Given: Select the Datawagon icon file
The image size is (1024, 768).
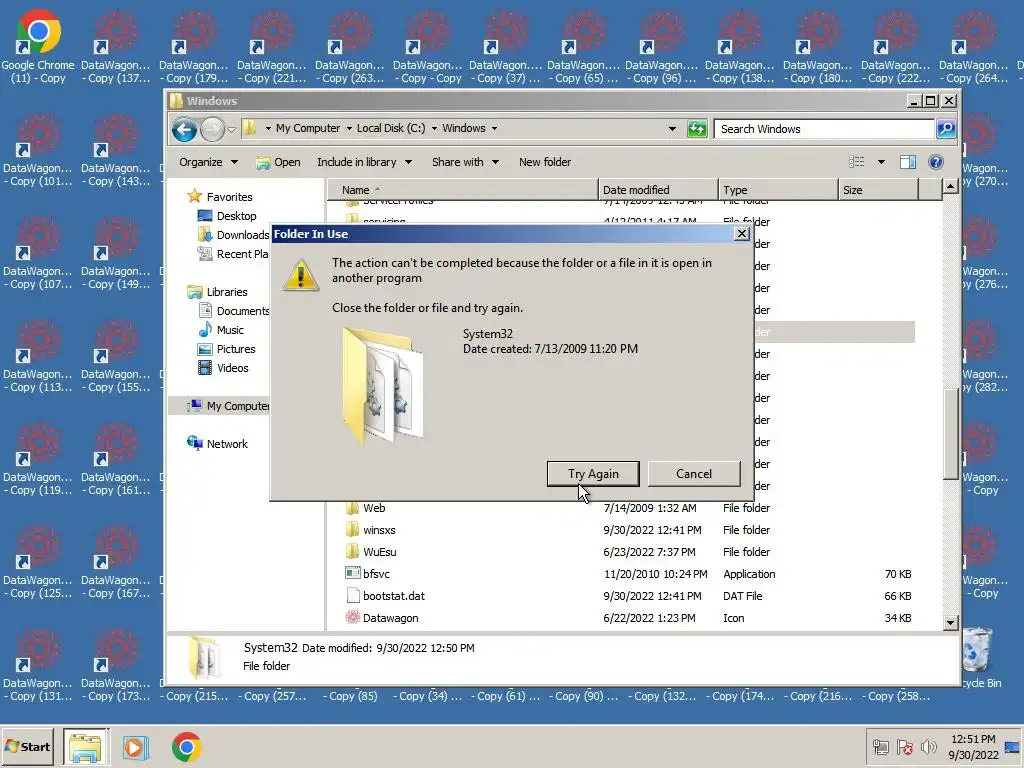Looking at the screenshot, I should click(x=382, y=618).
